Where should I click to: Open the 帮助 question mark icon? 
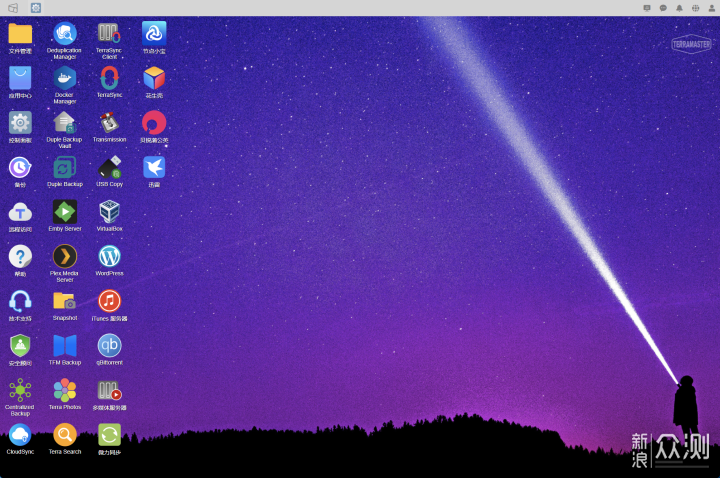click(x=20, y=256)
